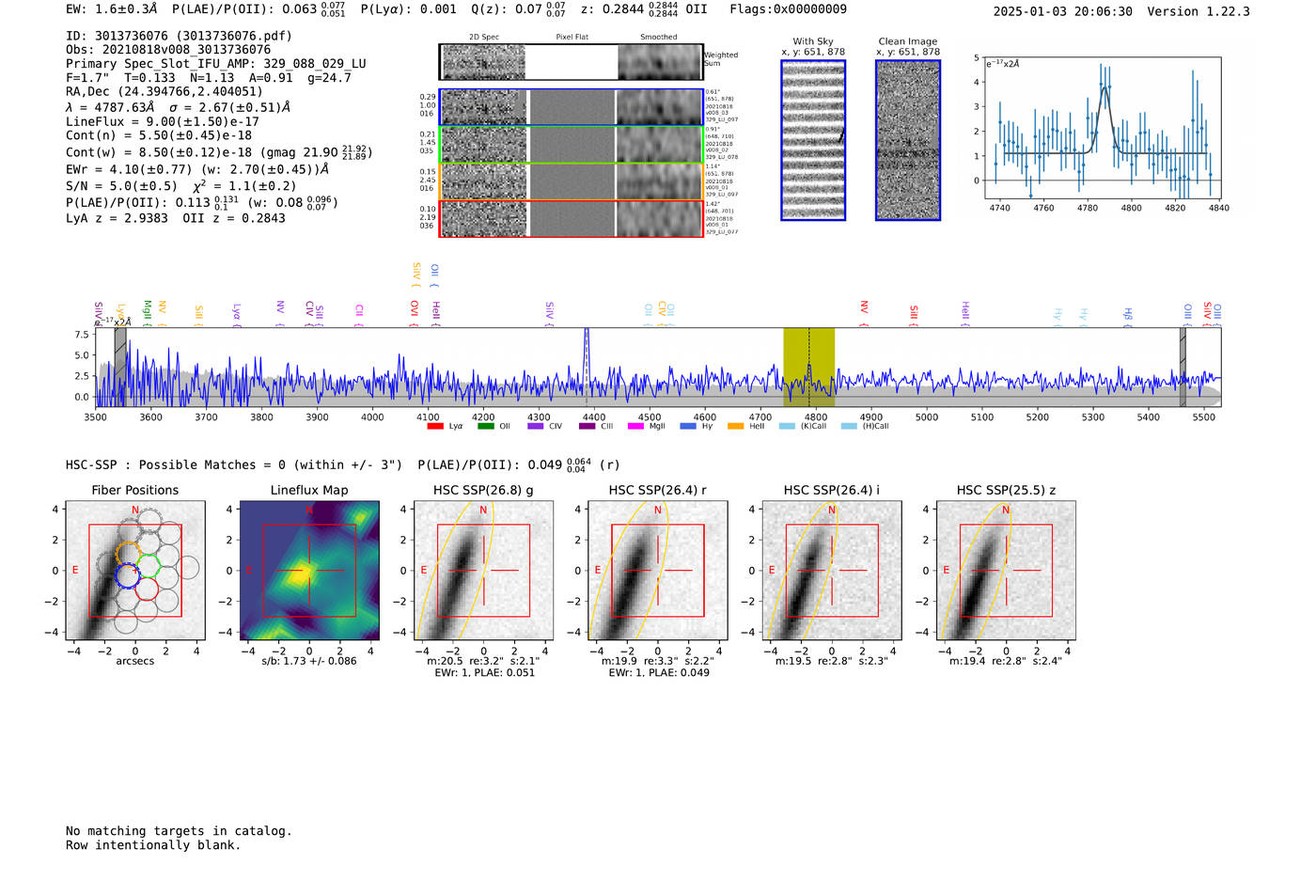
Task: Click the tall spike near 4385 in spectrum
Action: tap(587, 362)
